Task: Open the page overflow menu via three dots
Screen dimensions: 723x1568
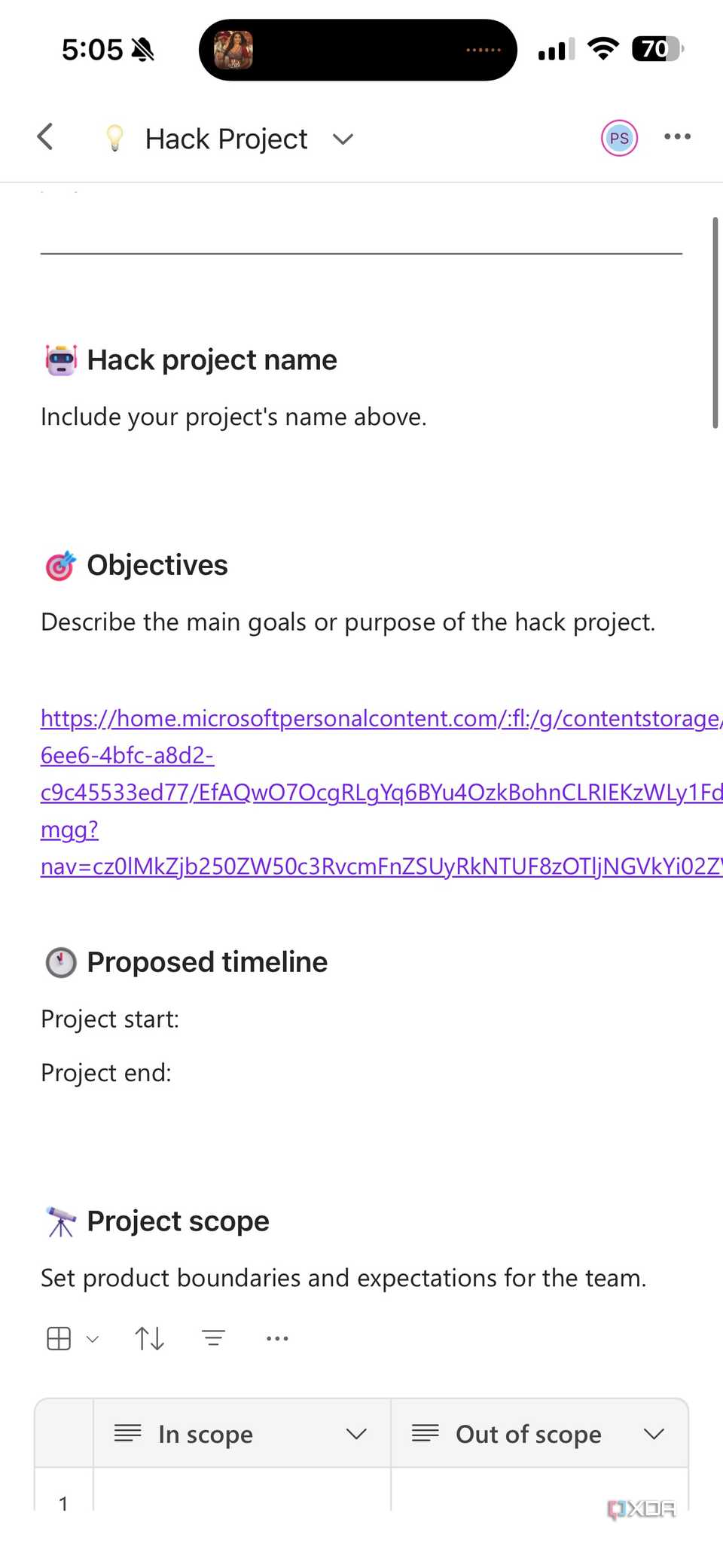Action: click(x=677, y=136)
